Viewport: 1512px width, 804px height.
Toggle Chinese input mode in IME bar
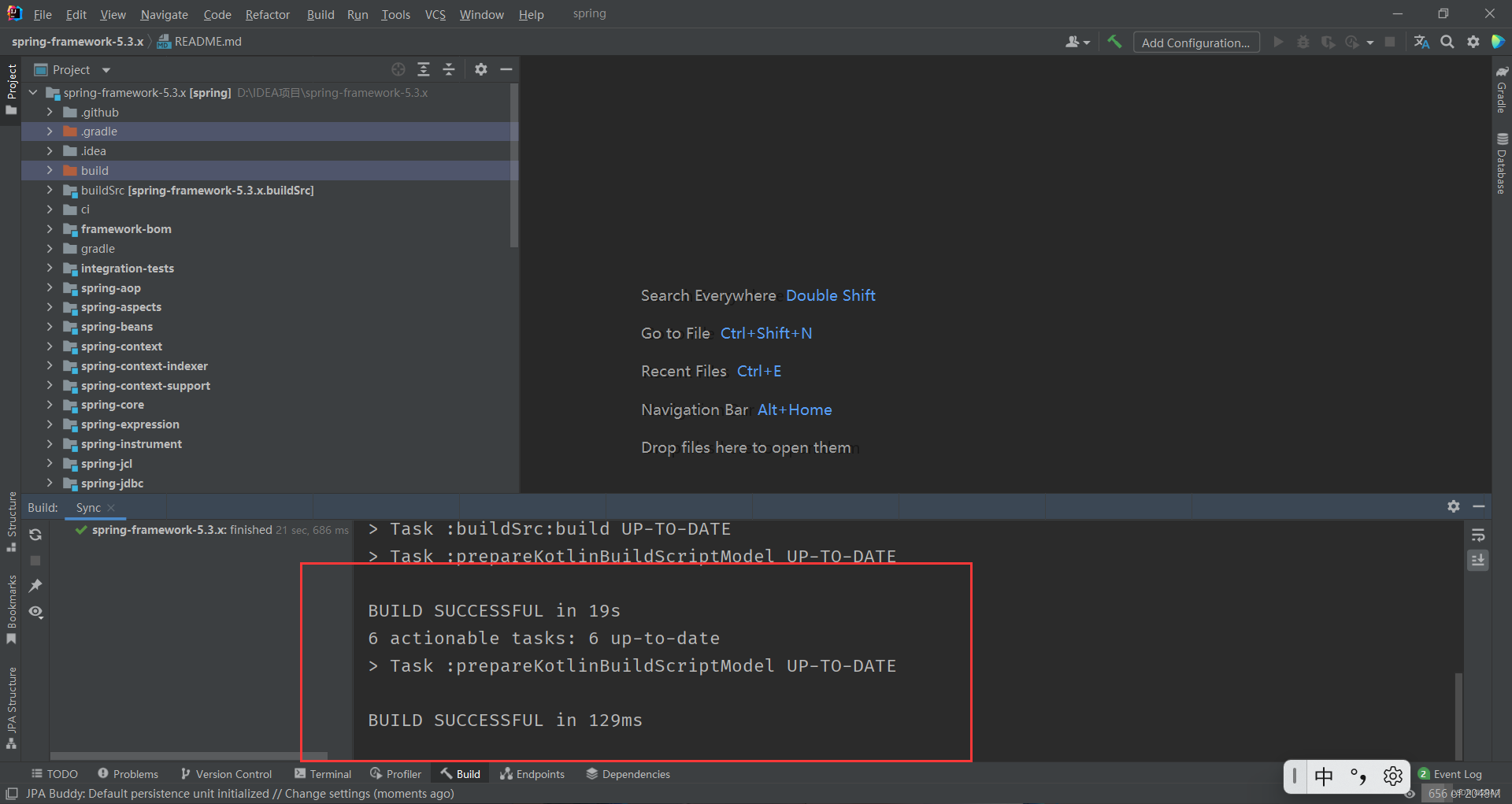tap(1324, 776)
